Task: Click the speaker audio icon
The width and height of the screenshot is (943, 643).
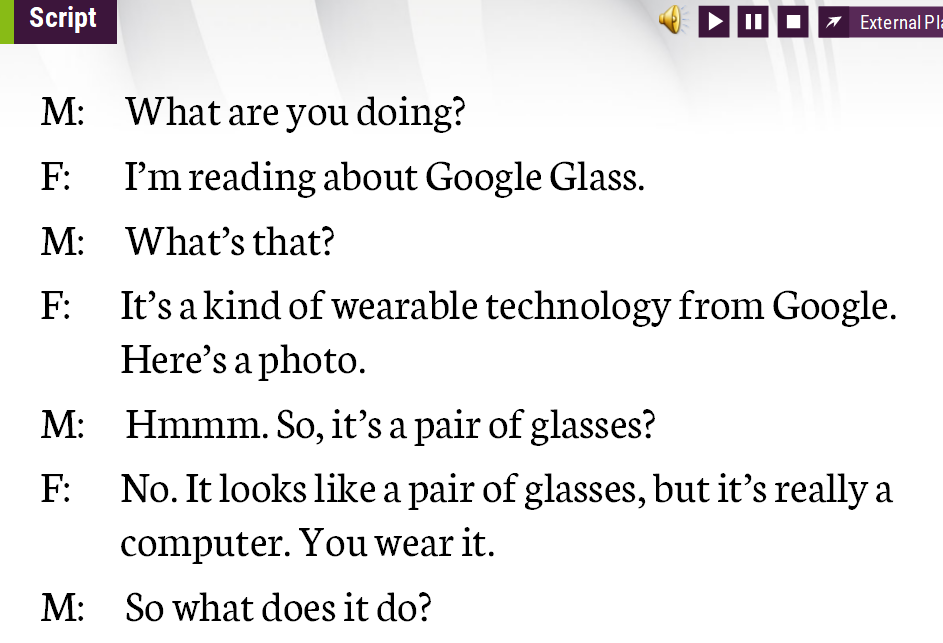Action: click(672, 20)
